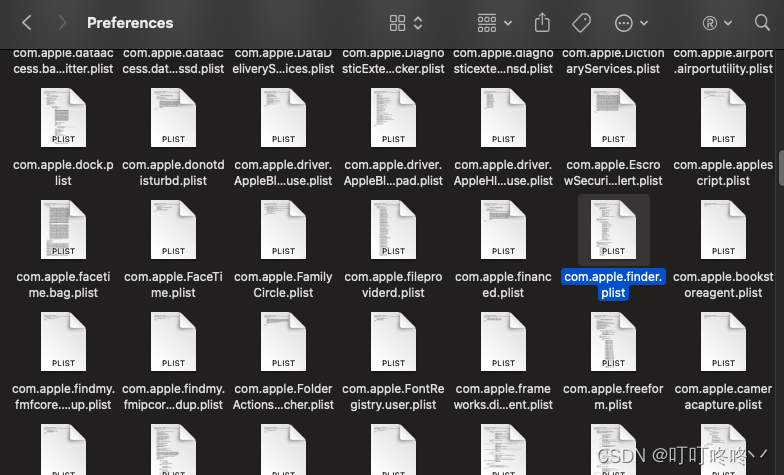This screenshot has width=784, height=475.
Task: Select com.apple.fileproviderd.plist file icon
Action: [393, 230]
